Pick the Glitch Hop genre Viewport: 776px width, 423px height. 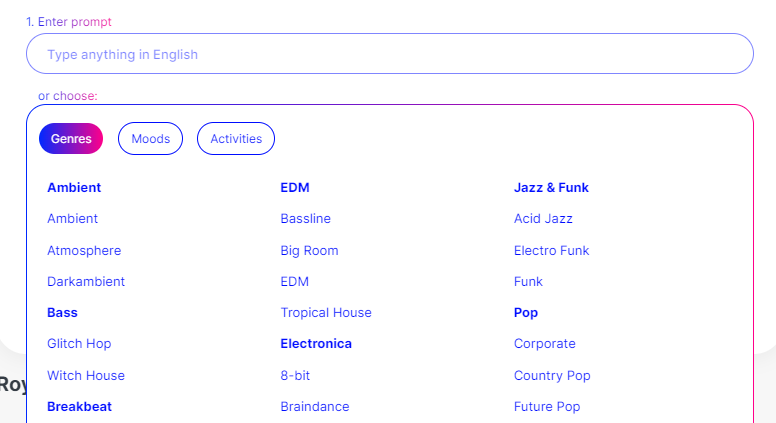(x=79, y=343)
